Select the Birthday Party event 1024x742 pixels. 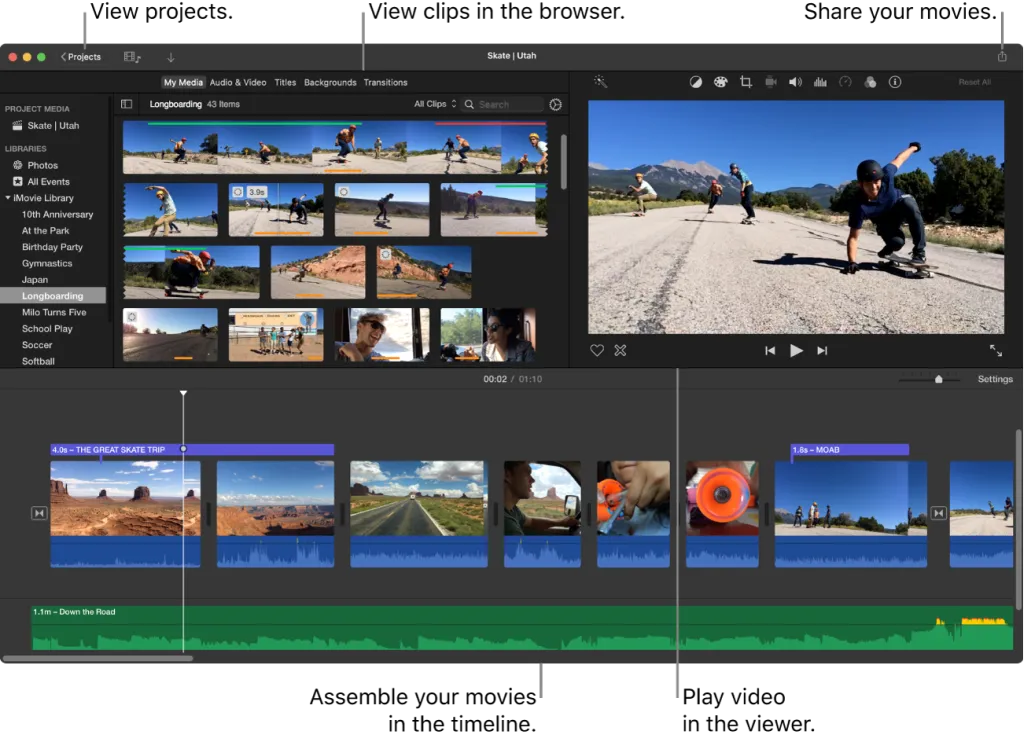click(x=52, y=247)
